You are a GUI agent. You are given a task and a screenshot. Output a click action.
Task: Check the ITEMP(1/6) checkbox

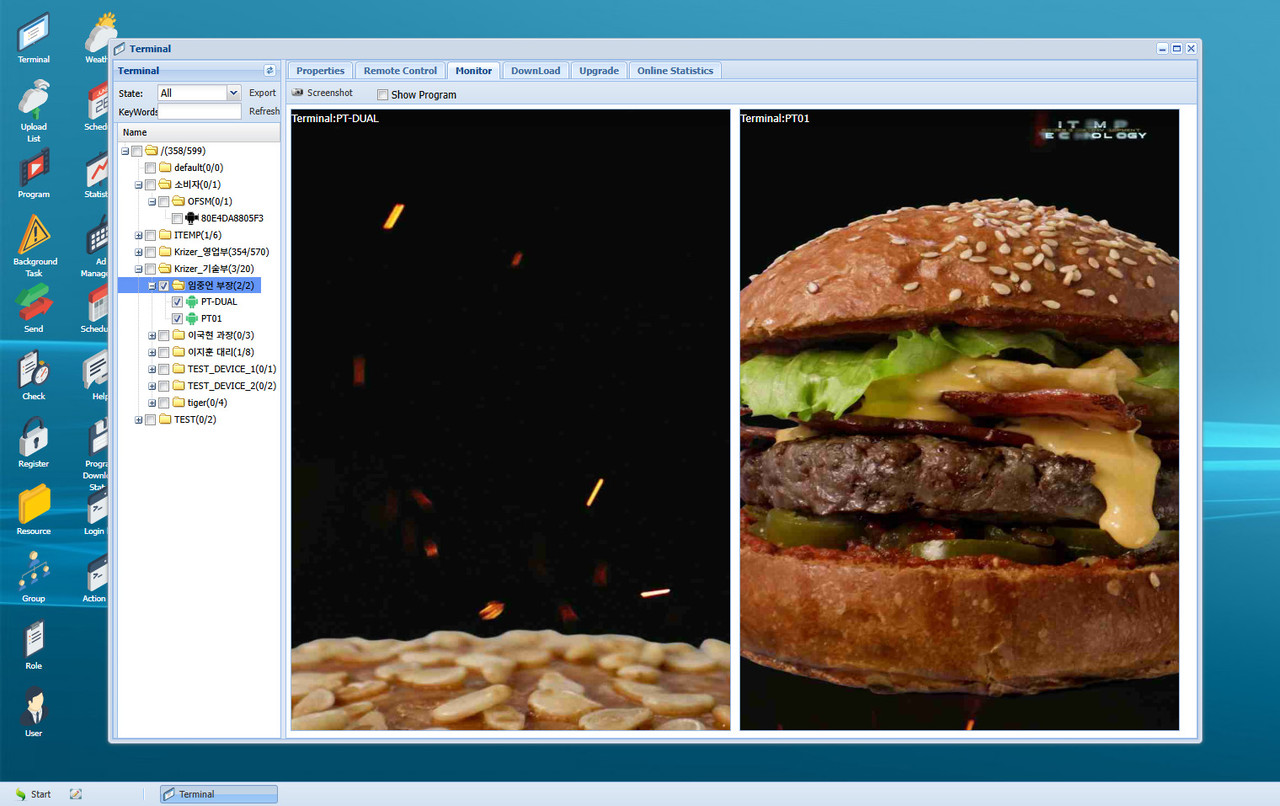(x=150, y=235)
